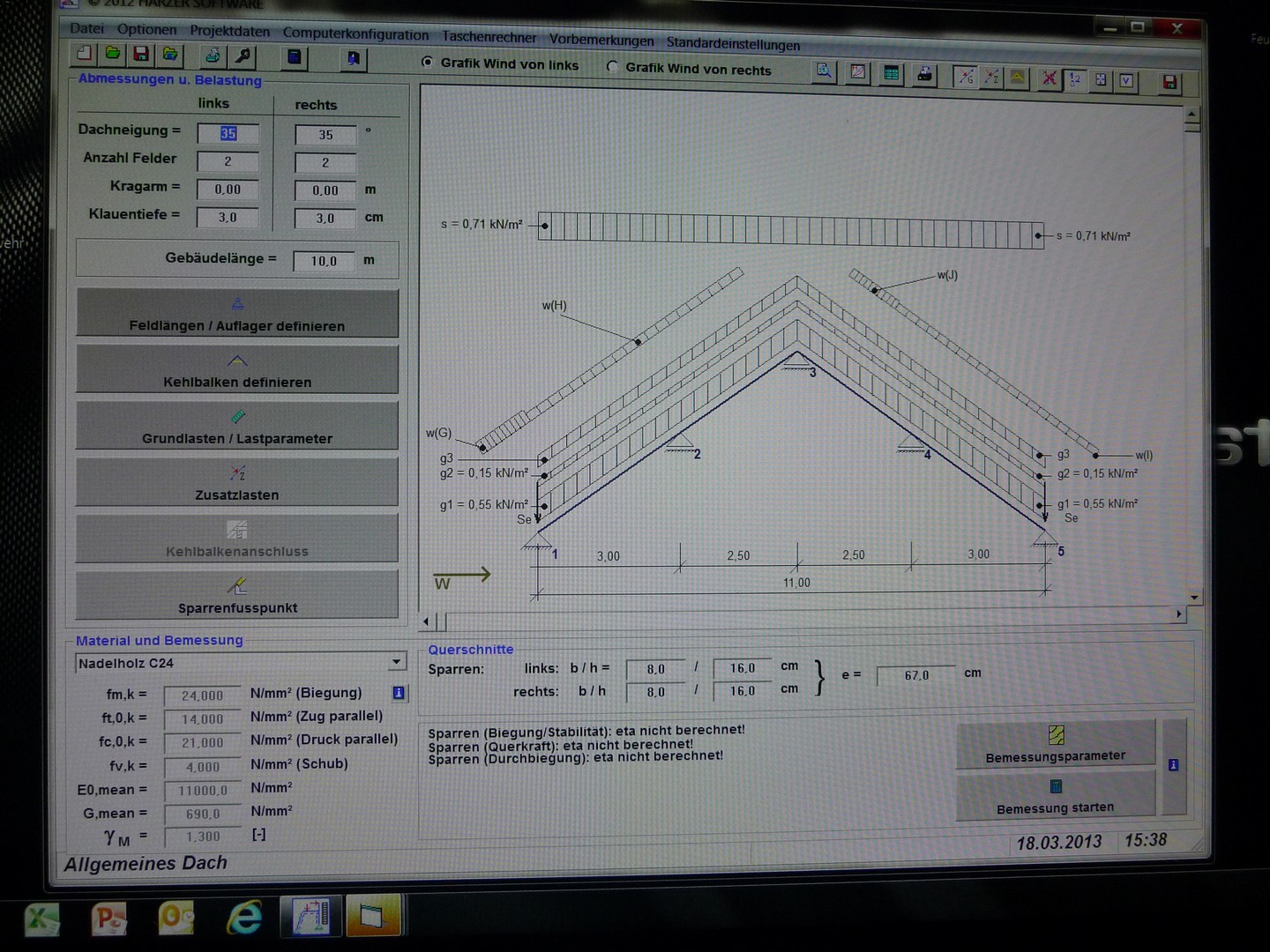Screen dimensions: 1270x952
Task: Expand the Nadelholz C24 material dropdown
Action: (397, 662)
